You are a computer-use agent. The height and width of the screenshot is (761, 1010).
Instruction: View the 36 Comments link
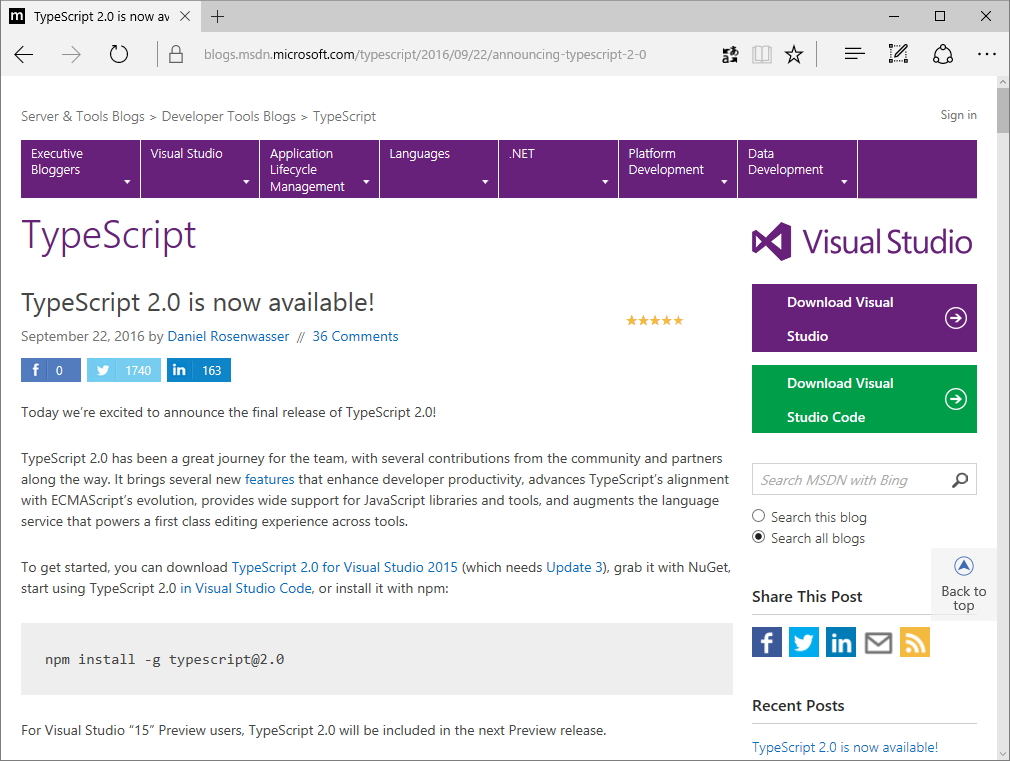355,336
